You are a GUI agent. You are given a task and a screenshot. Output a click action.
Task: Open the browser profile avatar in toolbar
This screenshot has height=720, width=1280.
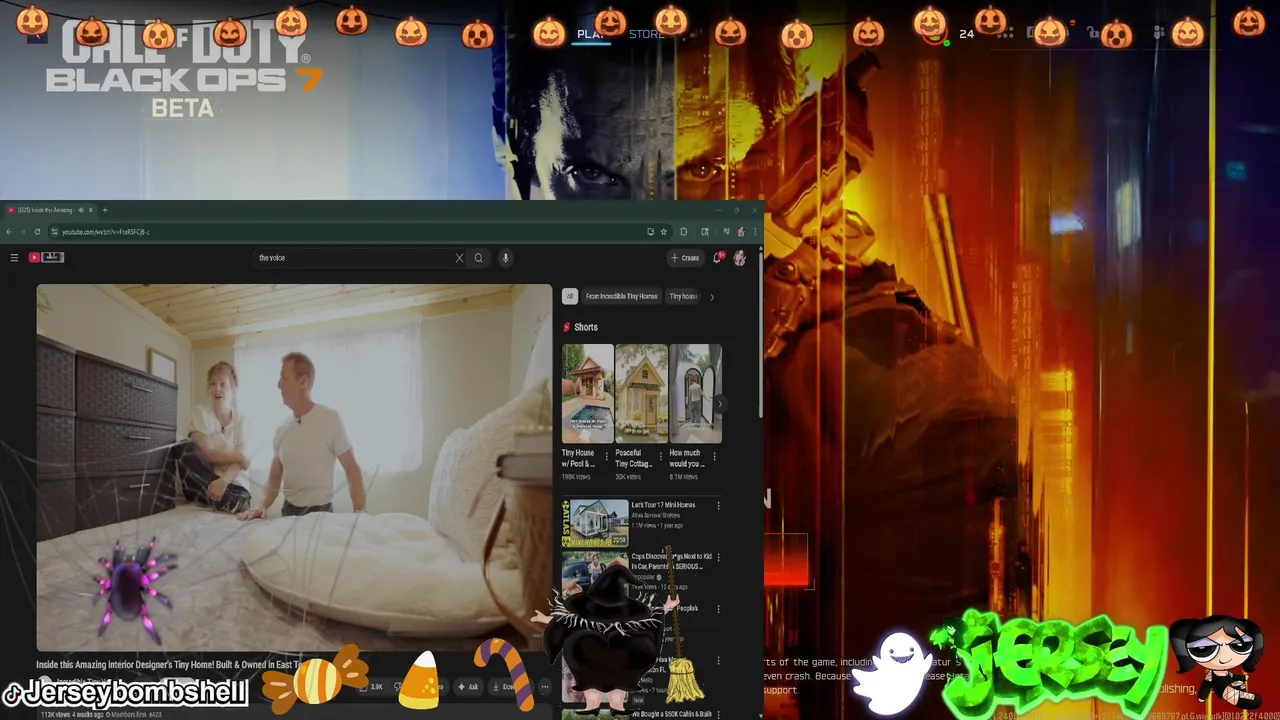pyautogui.click(x=740, y=232)
